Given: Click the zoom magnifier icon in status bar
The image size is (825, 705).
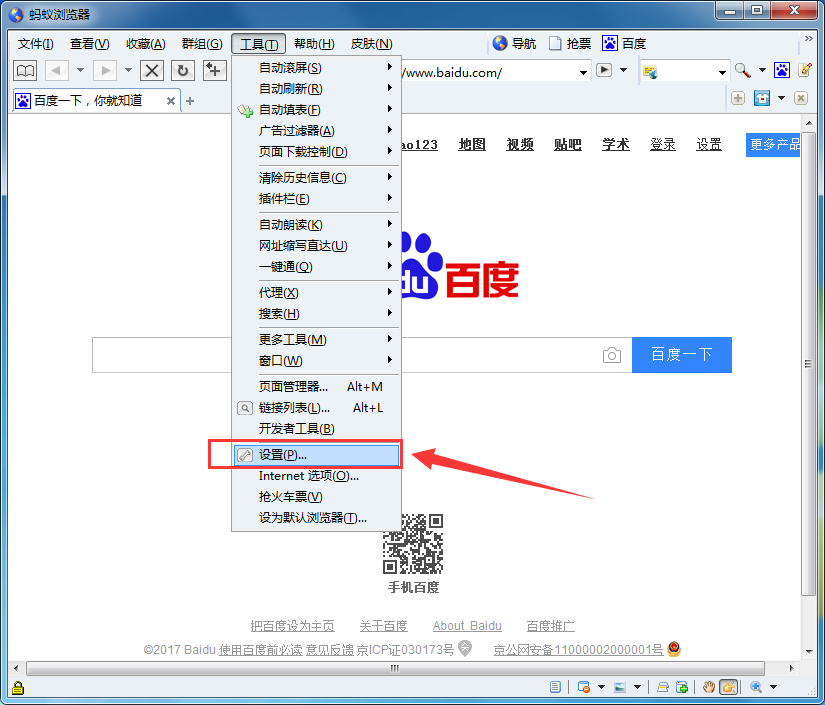Looking at the screenshot, I should pyautogui.click(x=756, y=688).
